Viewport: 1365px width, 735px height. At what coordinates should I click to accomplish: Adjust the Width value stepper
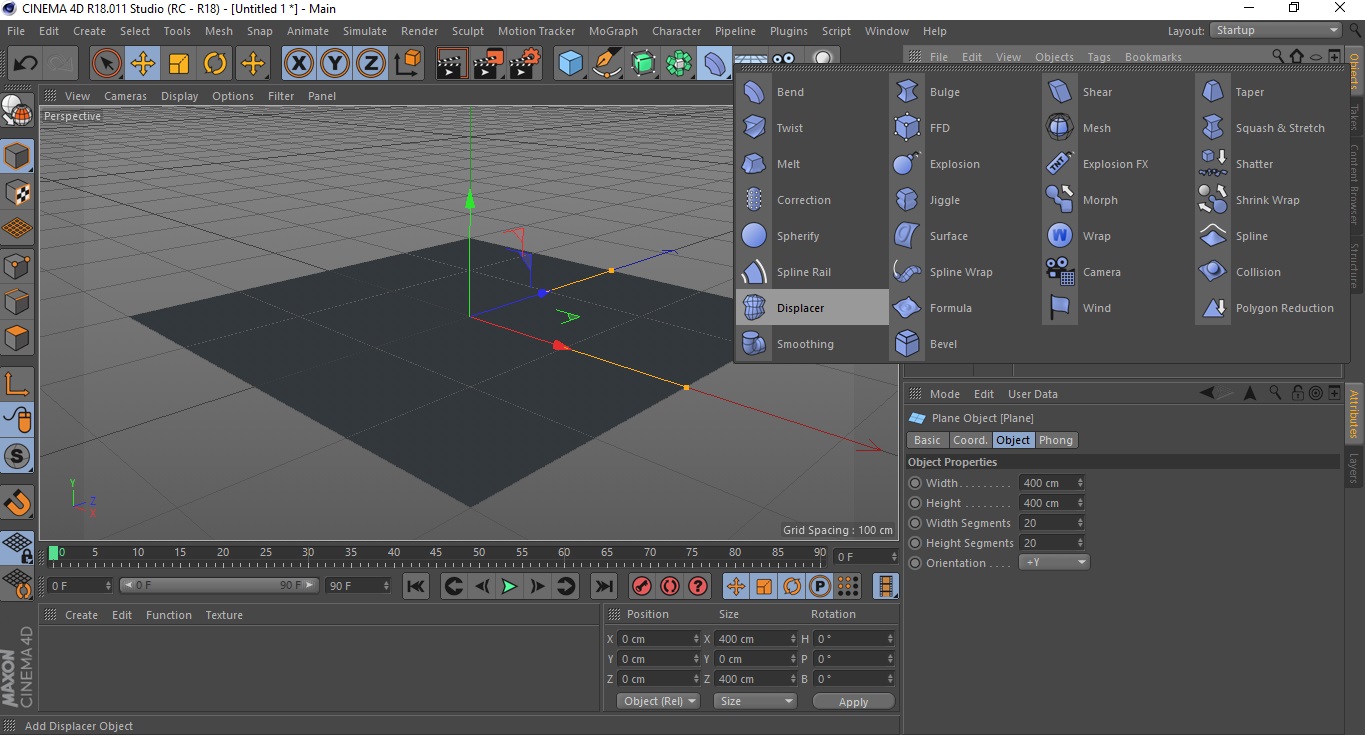tap(1080, 483)
